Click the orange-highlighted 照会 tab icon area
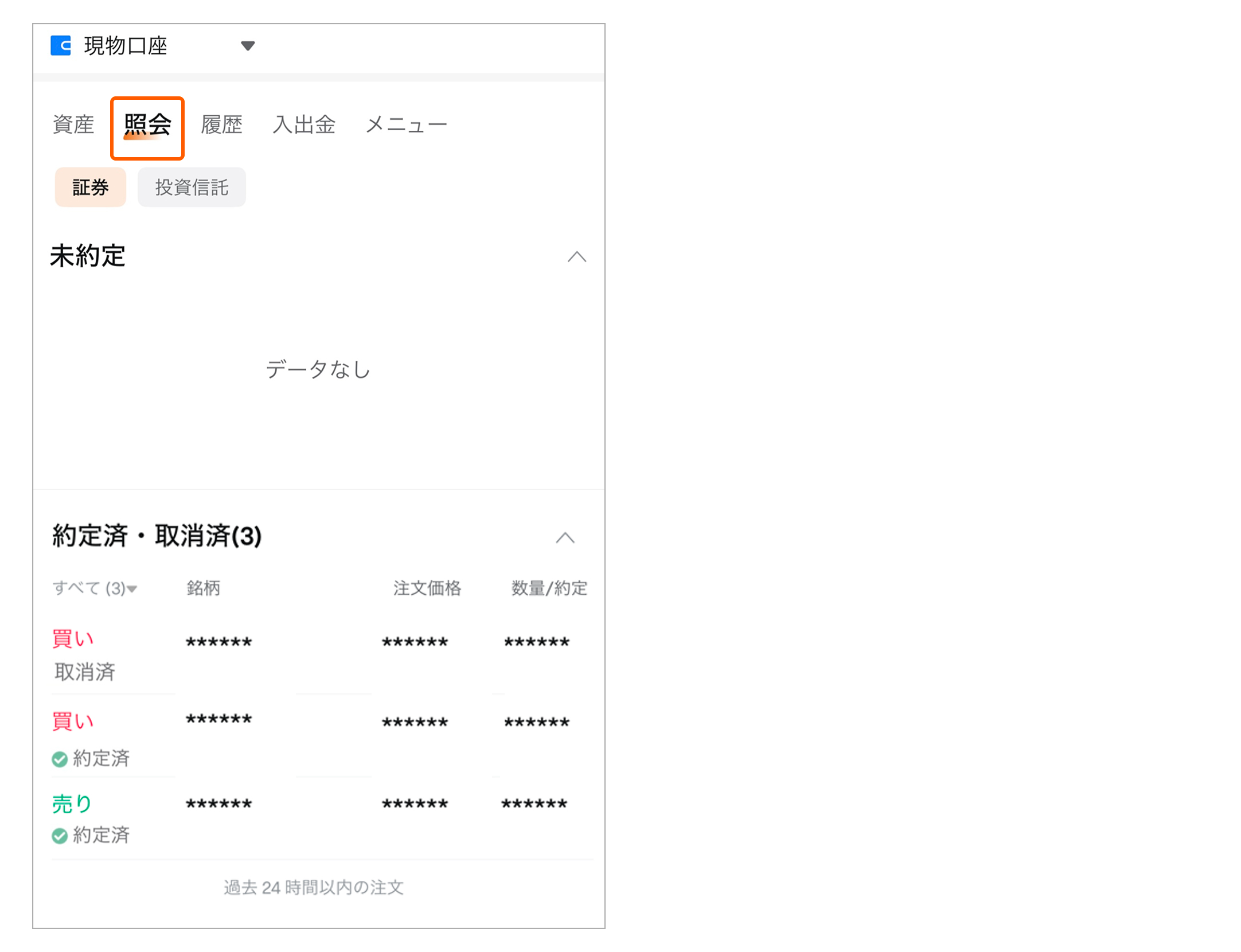Viewport: 1241px width, 952px height. click(147, 127)
